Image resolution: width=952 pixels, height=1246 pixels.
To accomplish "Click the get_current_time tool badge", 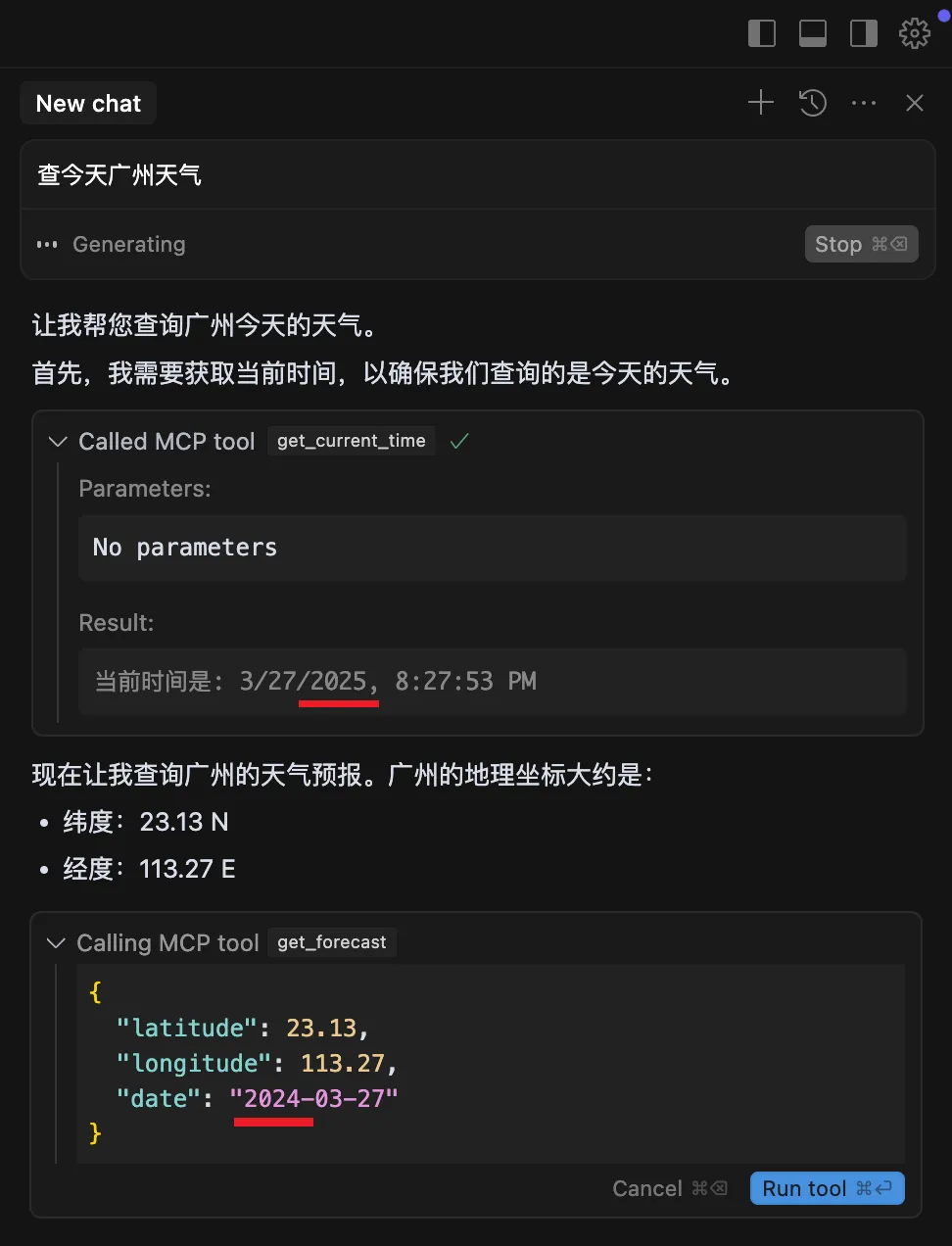I will click(351, 441).
